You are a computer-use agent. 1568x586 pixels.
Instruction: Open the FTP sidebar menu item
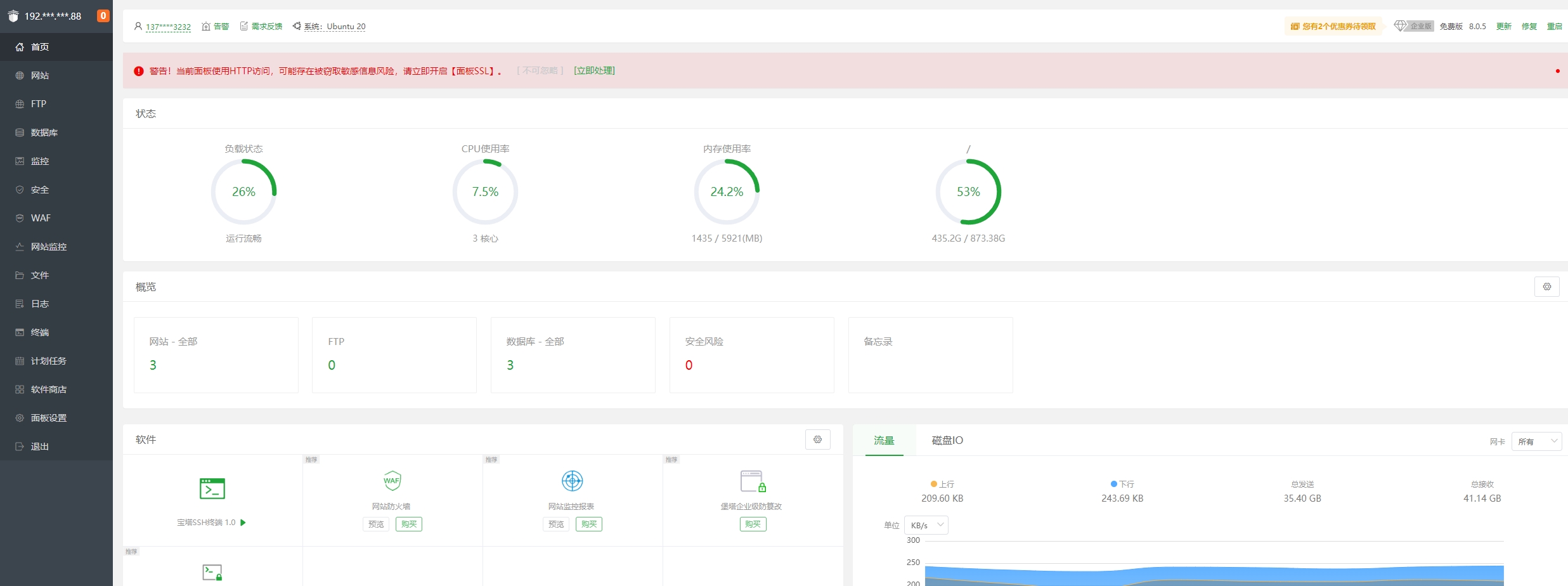click(56, 104)
